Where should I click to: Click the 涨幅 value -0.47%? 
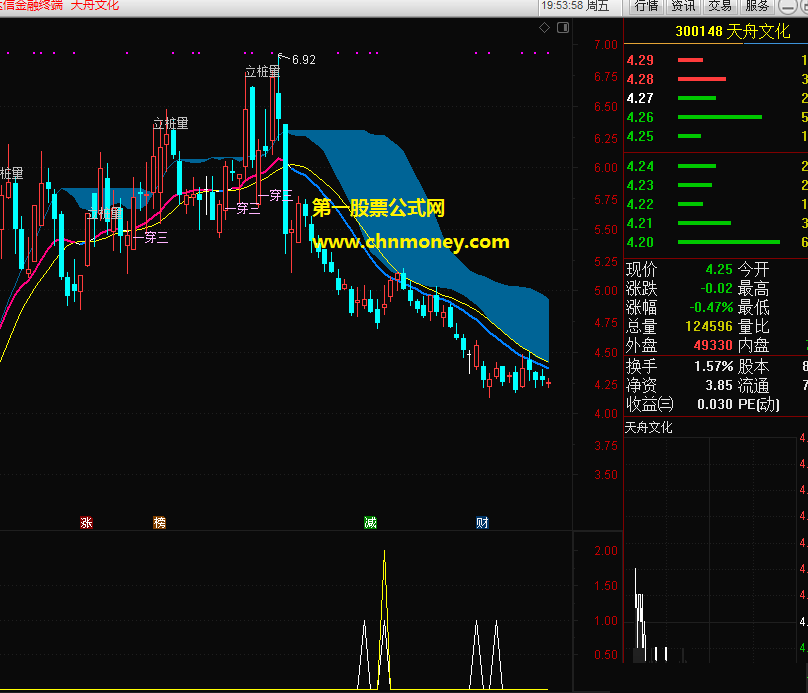tap(712, 308)
